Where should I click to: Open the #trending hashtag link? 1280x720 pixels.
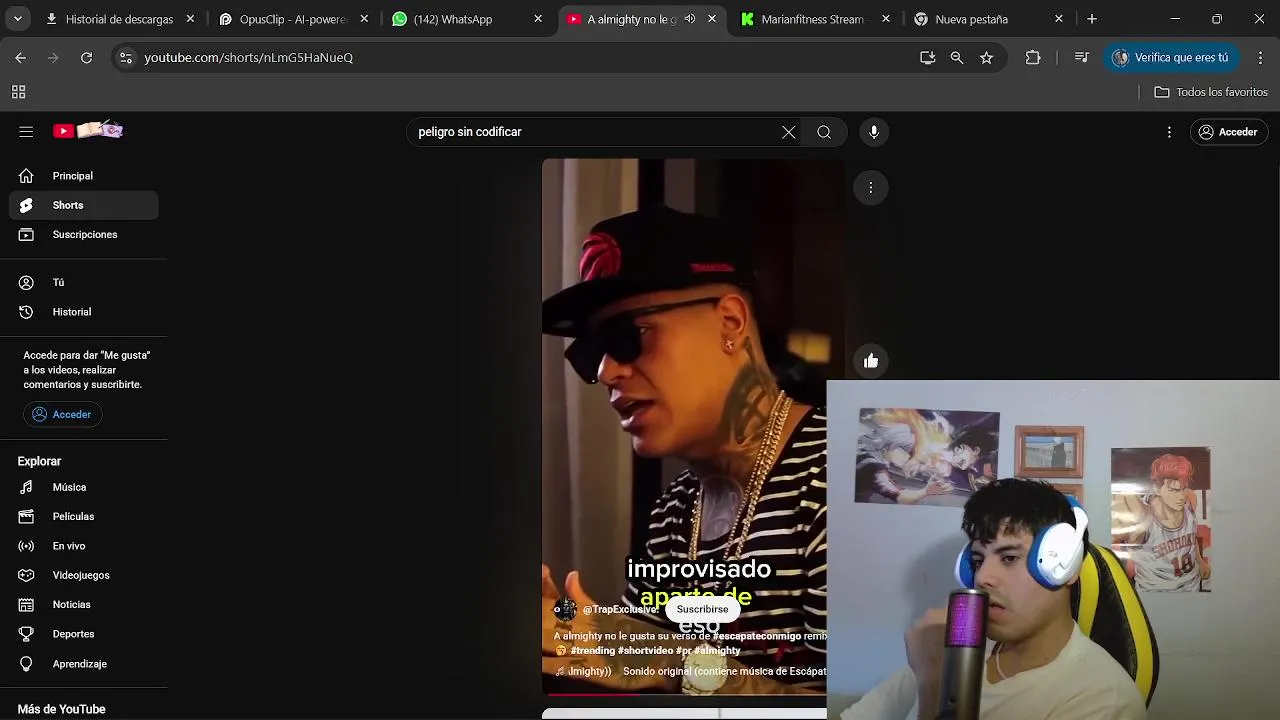(x=592, y=650)
